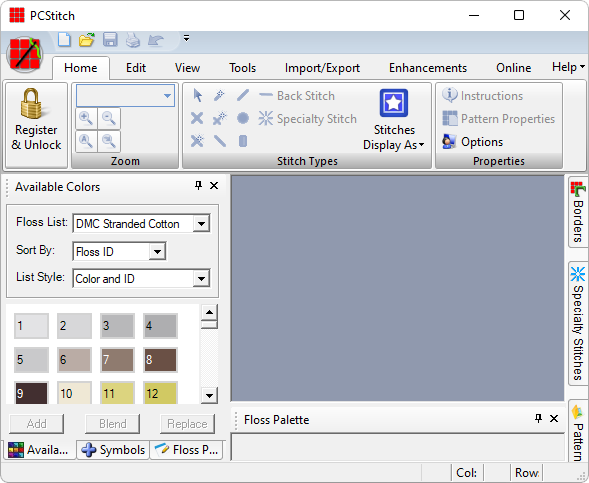Click the Undo arrow icon in quick toolbar
589x483 pixels.
click(x=156, y=40)
